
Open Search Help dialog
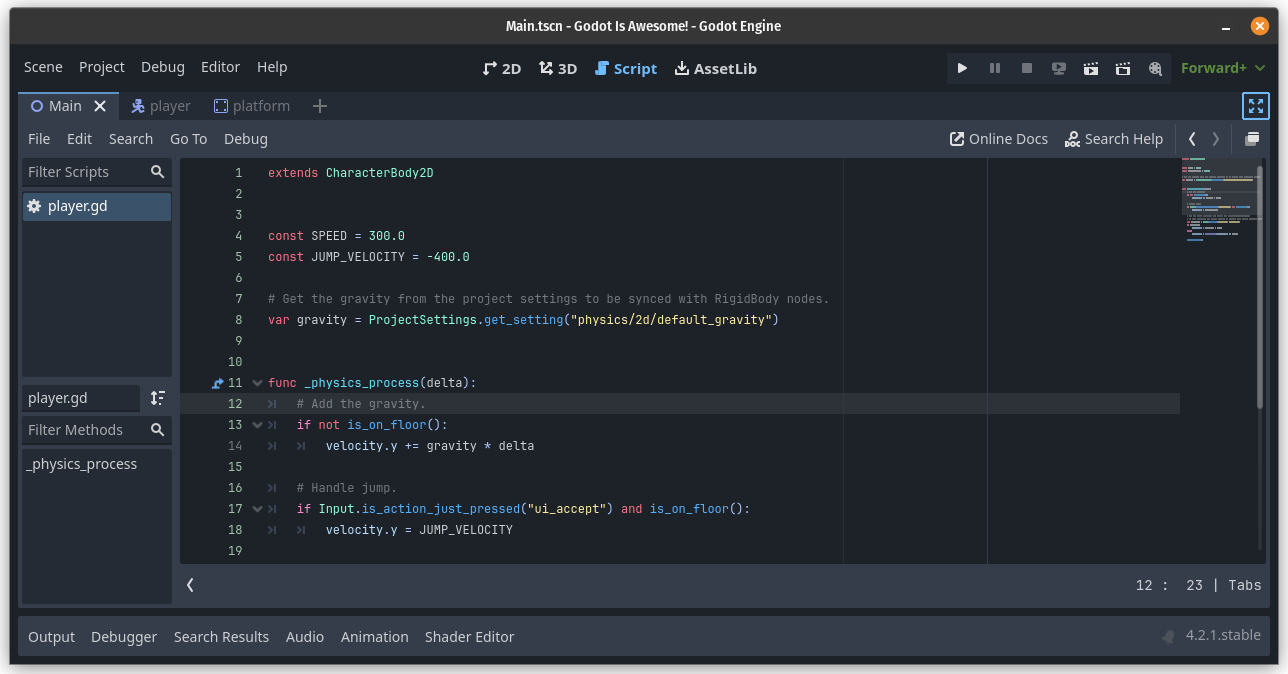pyautogui.click(x=1114, y=139)
